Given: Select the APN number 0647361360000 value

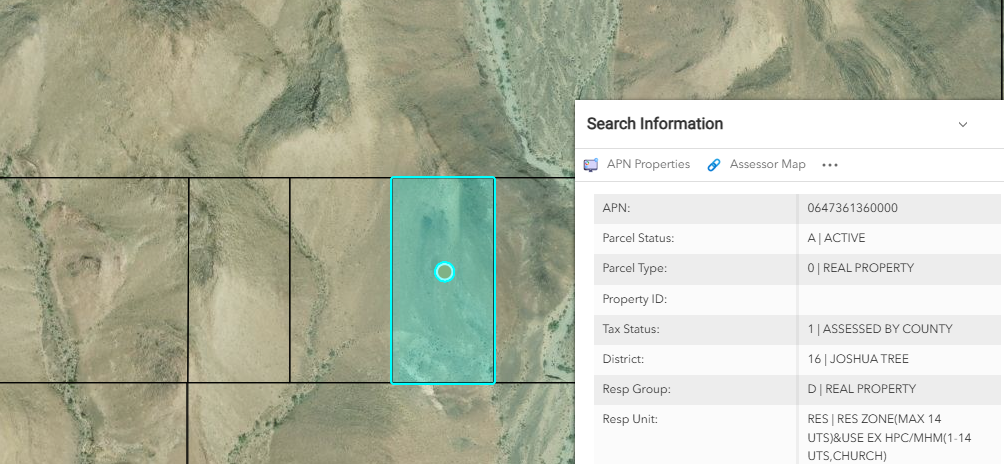Looking at the screenshot, I should (x=852, y=209).
